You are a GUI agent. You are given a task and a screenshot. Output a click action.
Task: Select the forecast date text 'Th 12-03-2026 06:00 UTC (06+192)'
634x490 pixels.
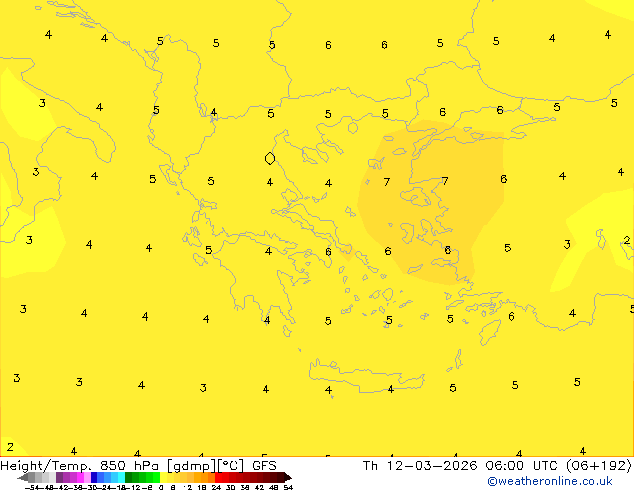click(x=497, y=466)
